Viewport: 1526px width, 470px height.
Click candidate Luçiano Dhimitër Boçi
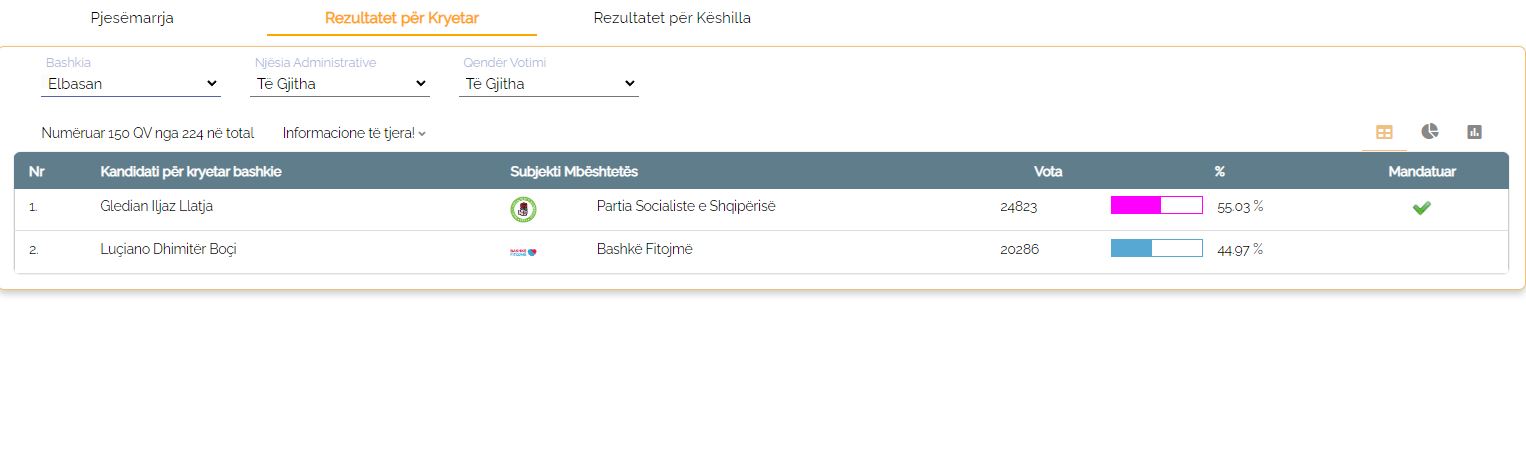[168, 249]
